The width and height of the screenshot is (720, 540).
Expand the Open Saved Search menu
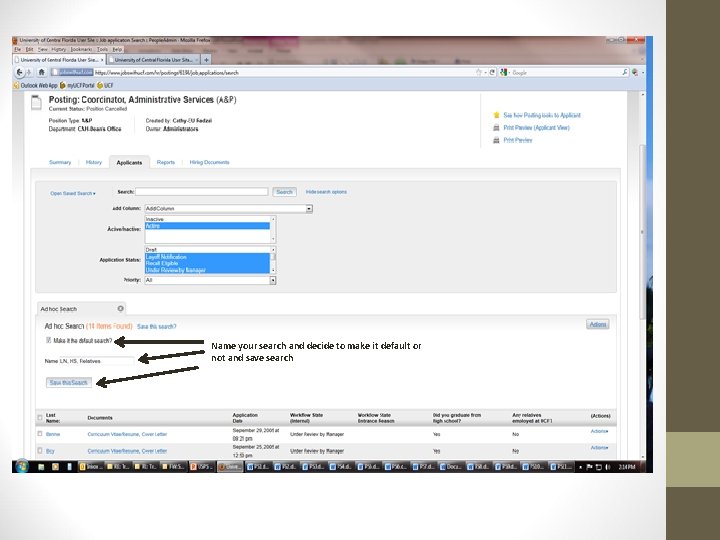(x=73, y=193)
